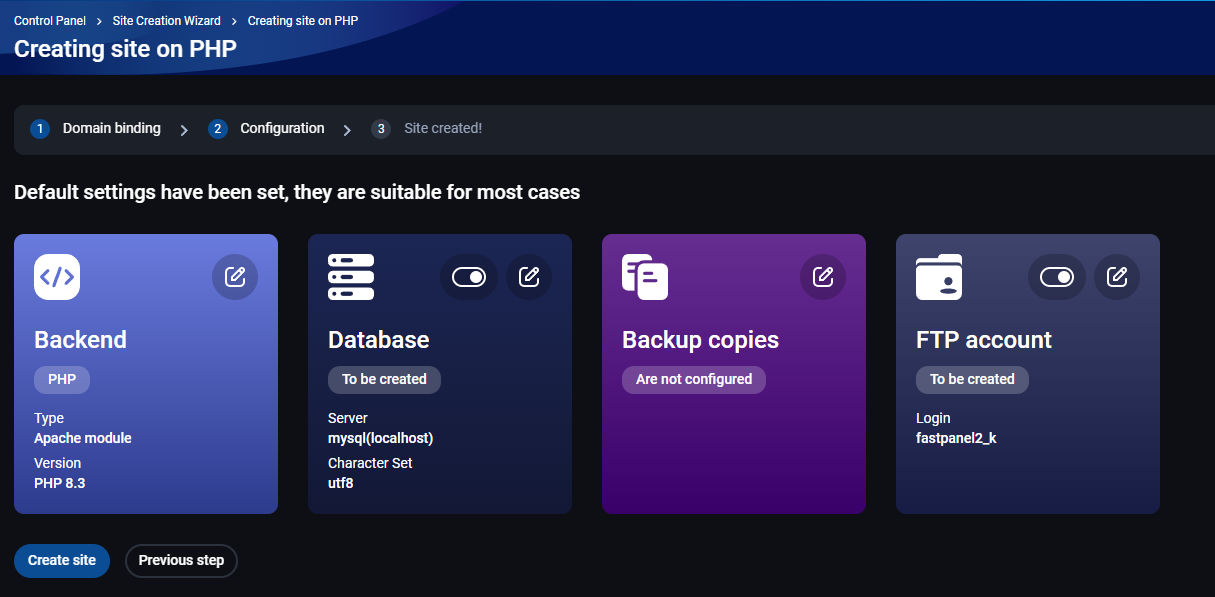
Task: Click the Database server stack icon
Action: click(351, 277)
